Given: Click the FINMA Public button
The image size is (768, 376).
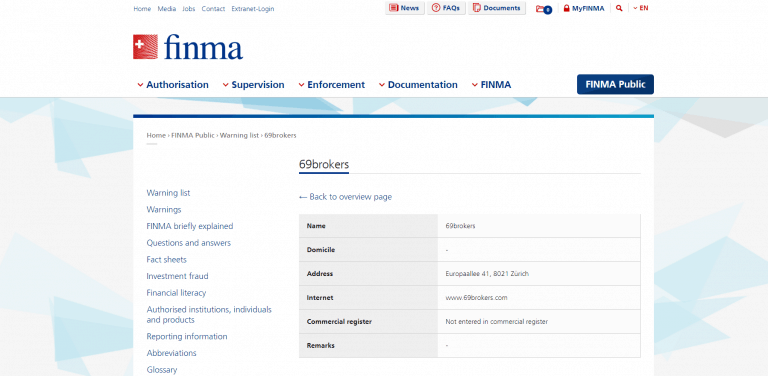Looking at the screenshot, I should pos(615,84).
